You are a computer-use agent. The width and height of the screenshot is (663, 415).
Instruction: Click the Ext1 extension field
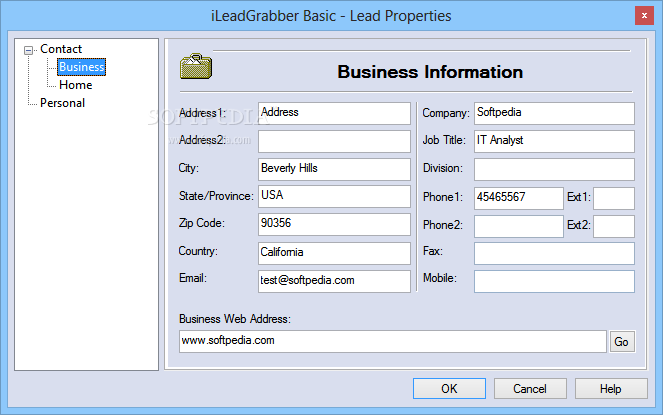tap(614, 198)
